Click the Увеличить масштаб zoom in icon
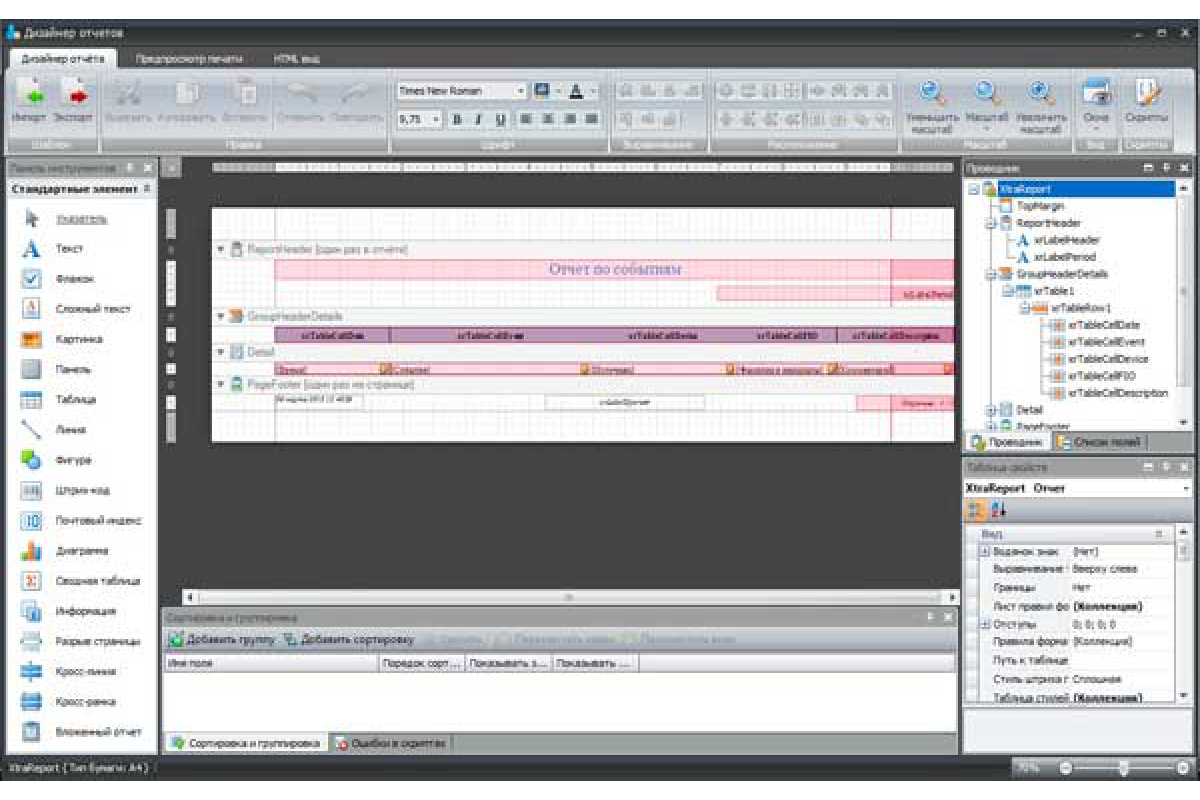Screen dimensions: 1200x800 [1041, 93]
